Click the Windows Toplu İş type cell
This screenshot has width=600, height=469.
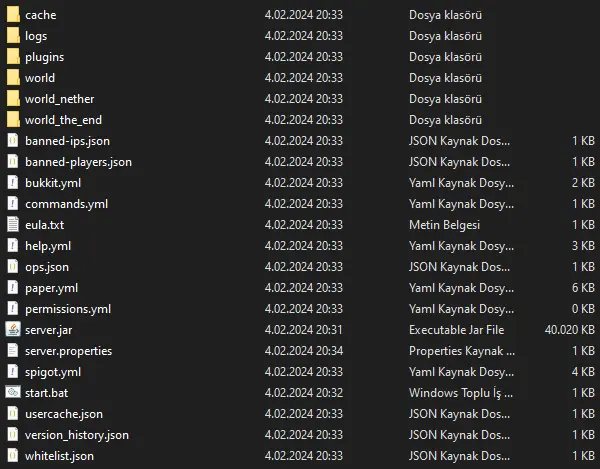[461, 393]
